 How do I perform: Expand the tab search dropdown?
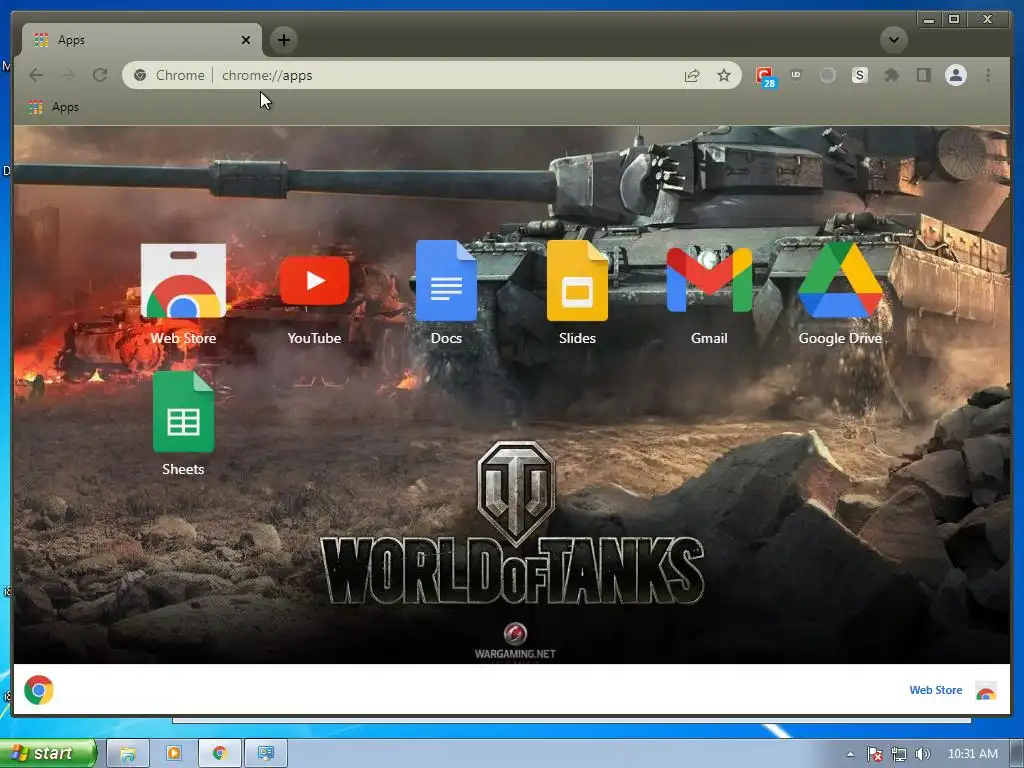pyautogui.click(x=893, y=40)
